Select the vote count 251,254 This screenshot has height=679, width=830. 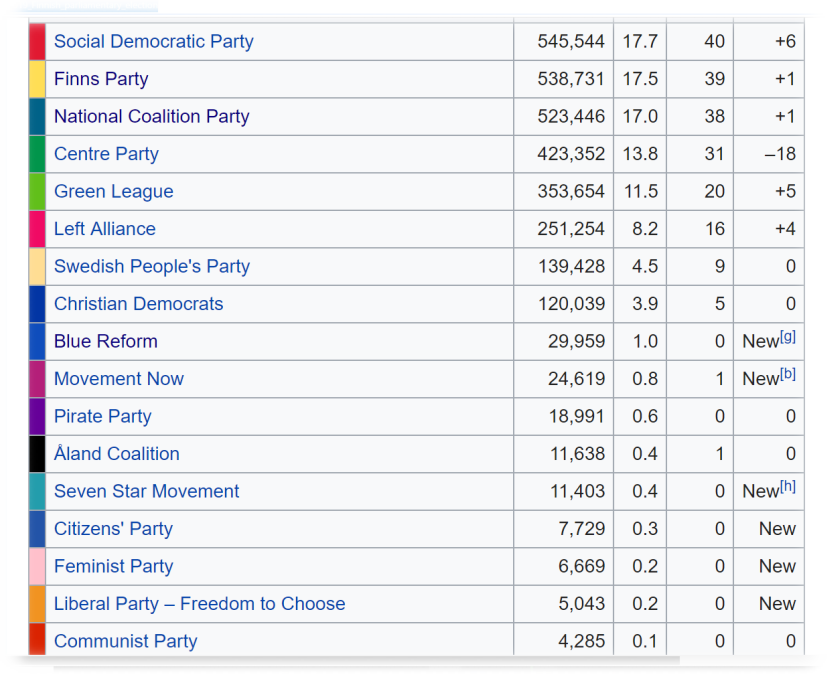point(571,229)
